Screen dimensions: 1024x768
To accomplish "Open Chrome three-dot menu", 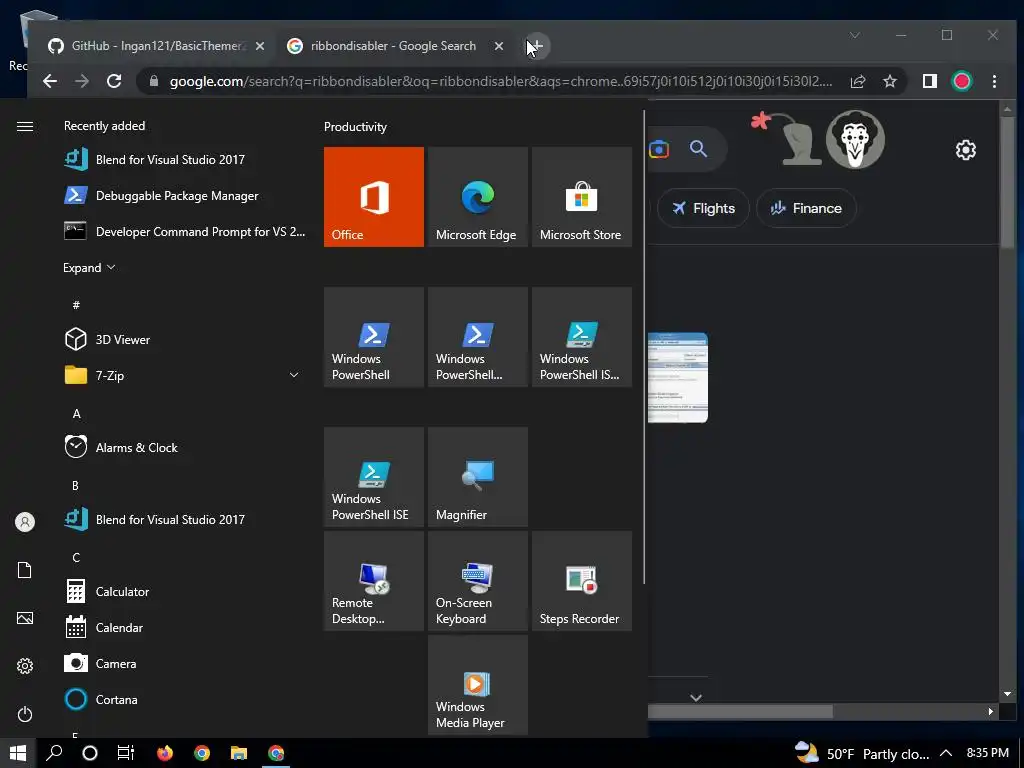I will pyautogui.click(x=994, y=81).
